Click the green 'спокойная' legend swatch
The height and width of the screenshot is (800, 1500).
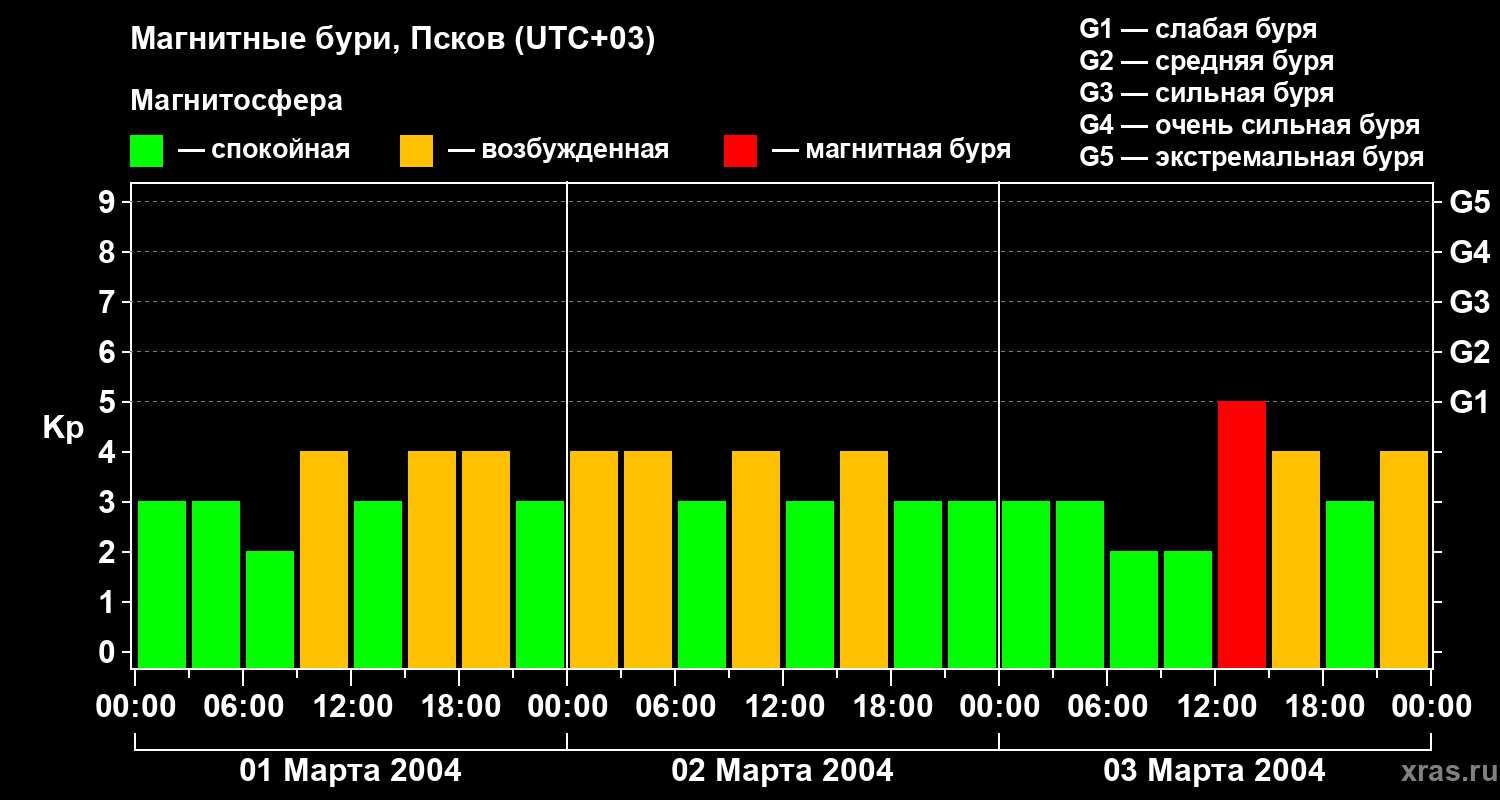tap(146, 151)
